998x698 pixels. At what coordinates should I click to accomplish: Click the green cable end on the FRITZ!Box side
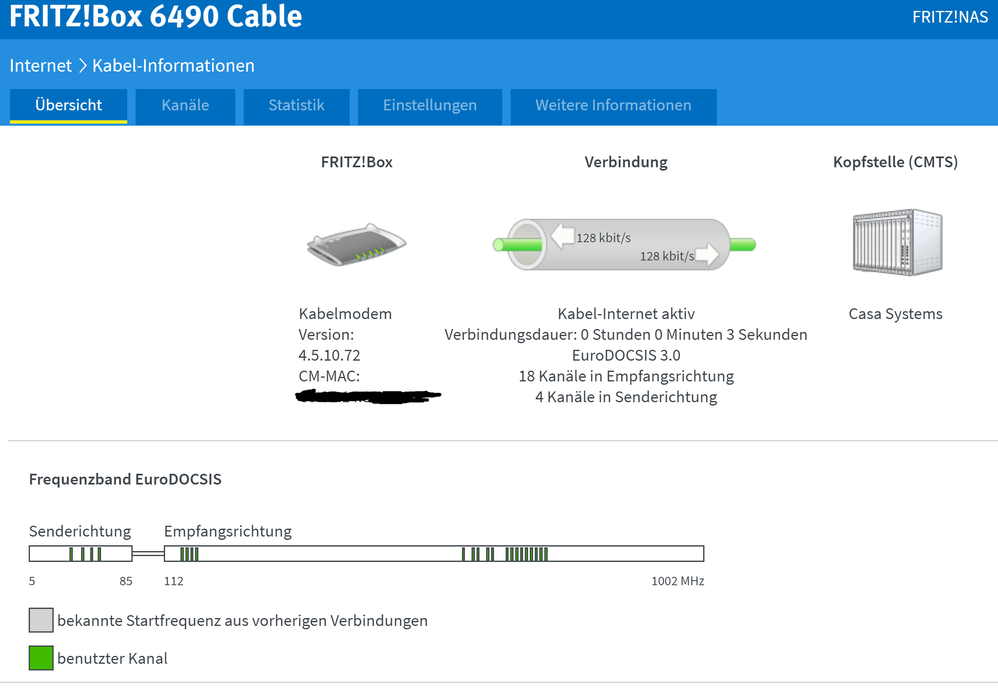[504, 243]
